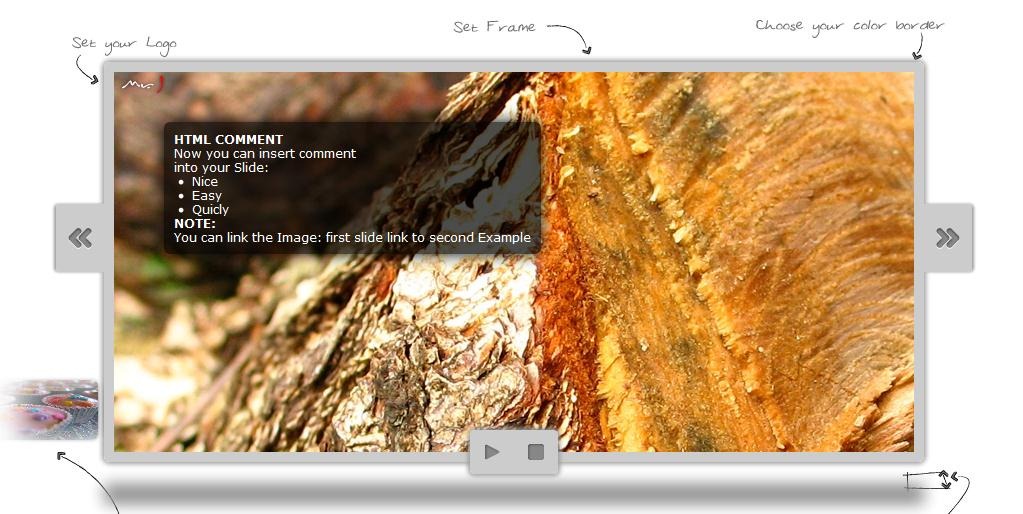Click 'Choose your color border' annotation

(x=849, y=27)
